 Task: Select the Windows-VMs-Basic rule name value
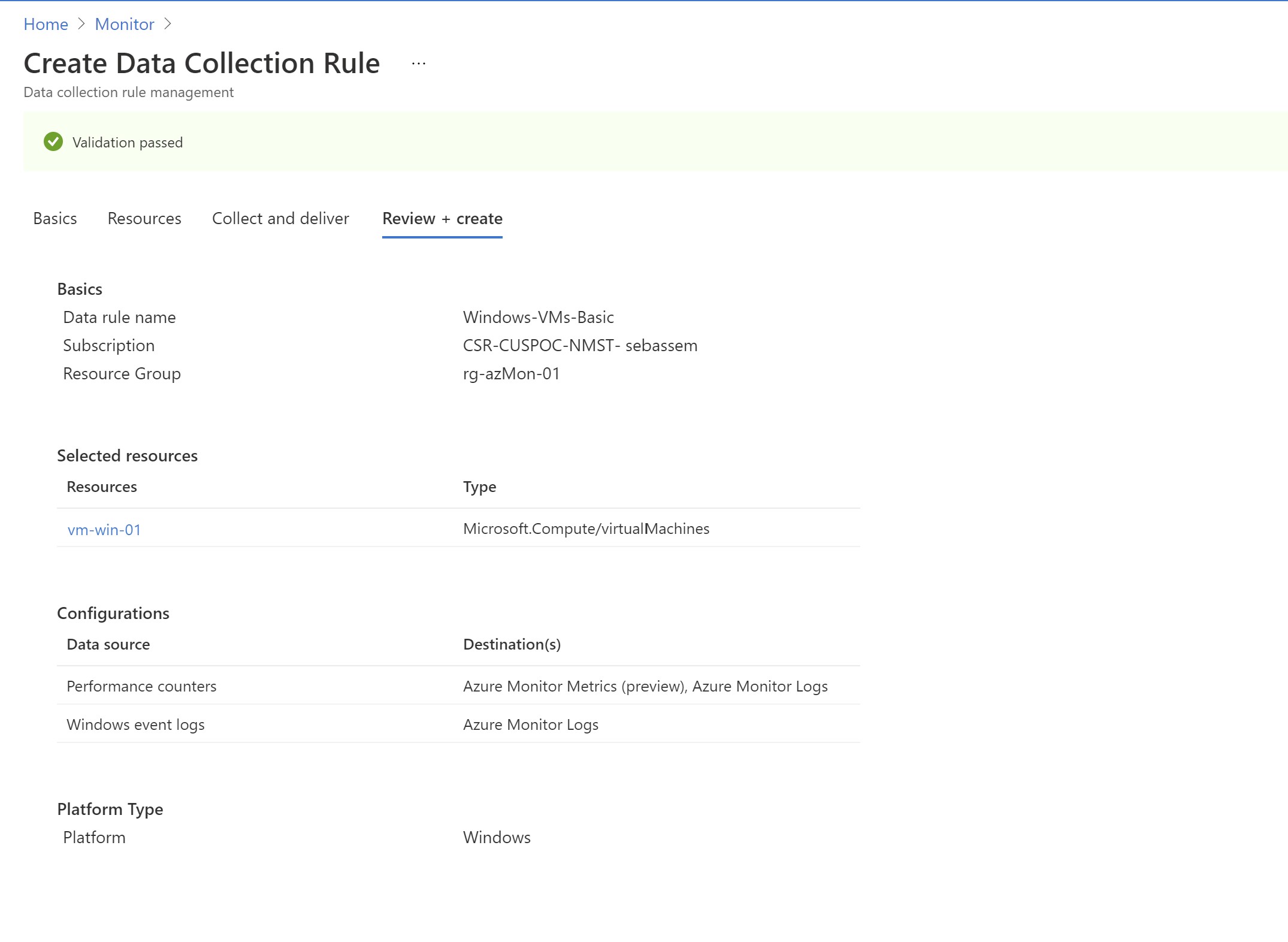point(538,318)
